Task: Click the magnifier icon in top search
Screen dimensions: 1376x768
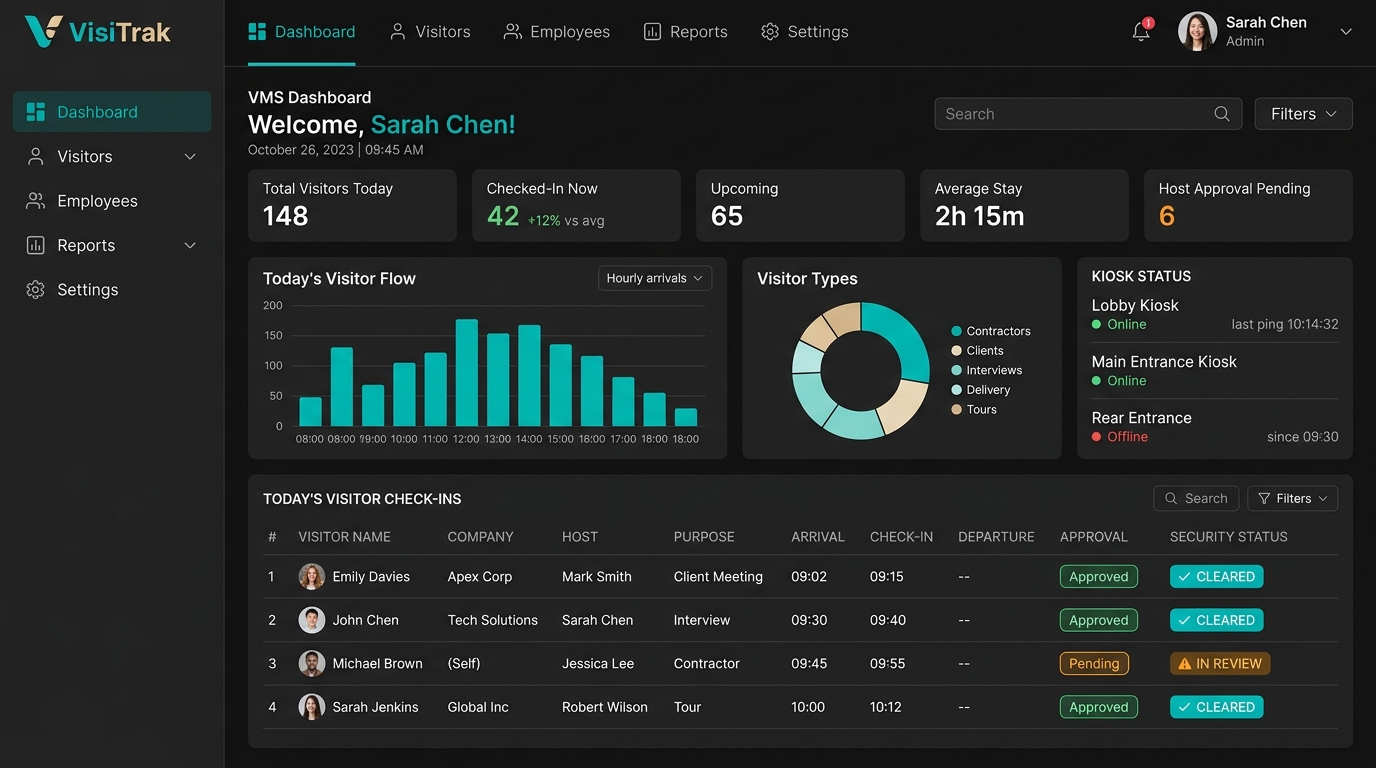Action: pyautogui.click(x=1221, y=114)
